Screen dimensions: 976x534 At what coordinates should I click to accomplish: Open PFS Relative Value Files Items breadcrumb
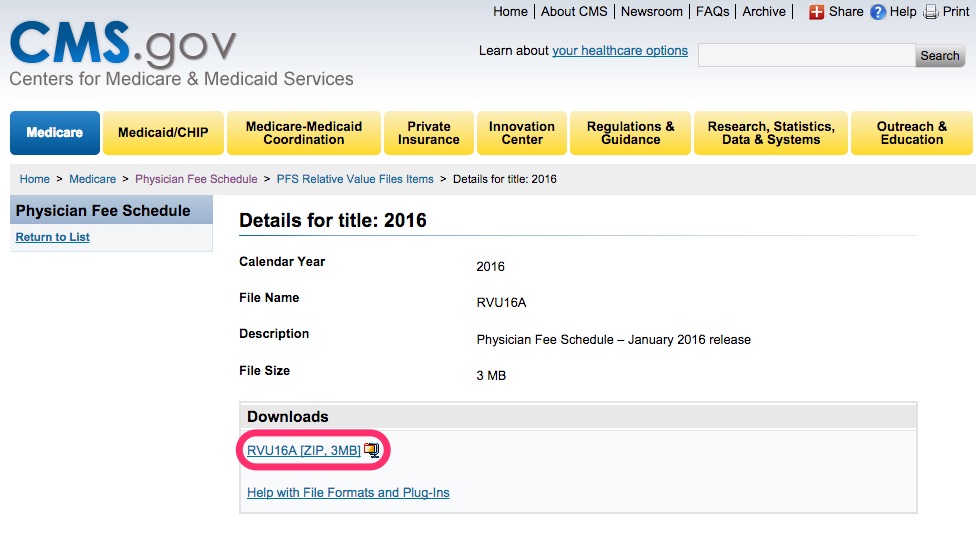(355, 179)
